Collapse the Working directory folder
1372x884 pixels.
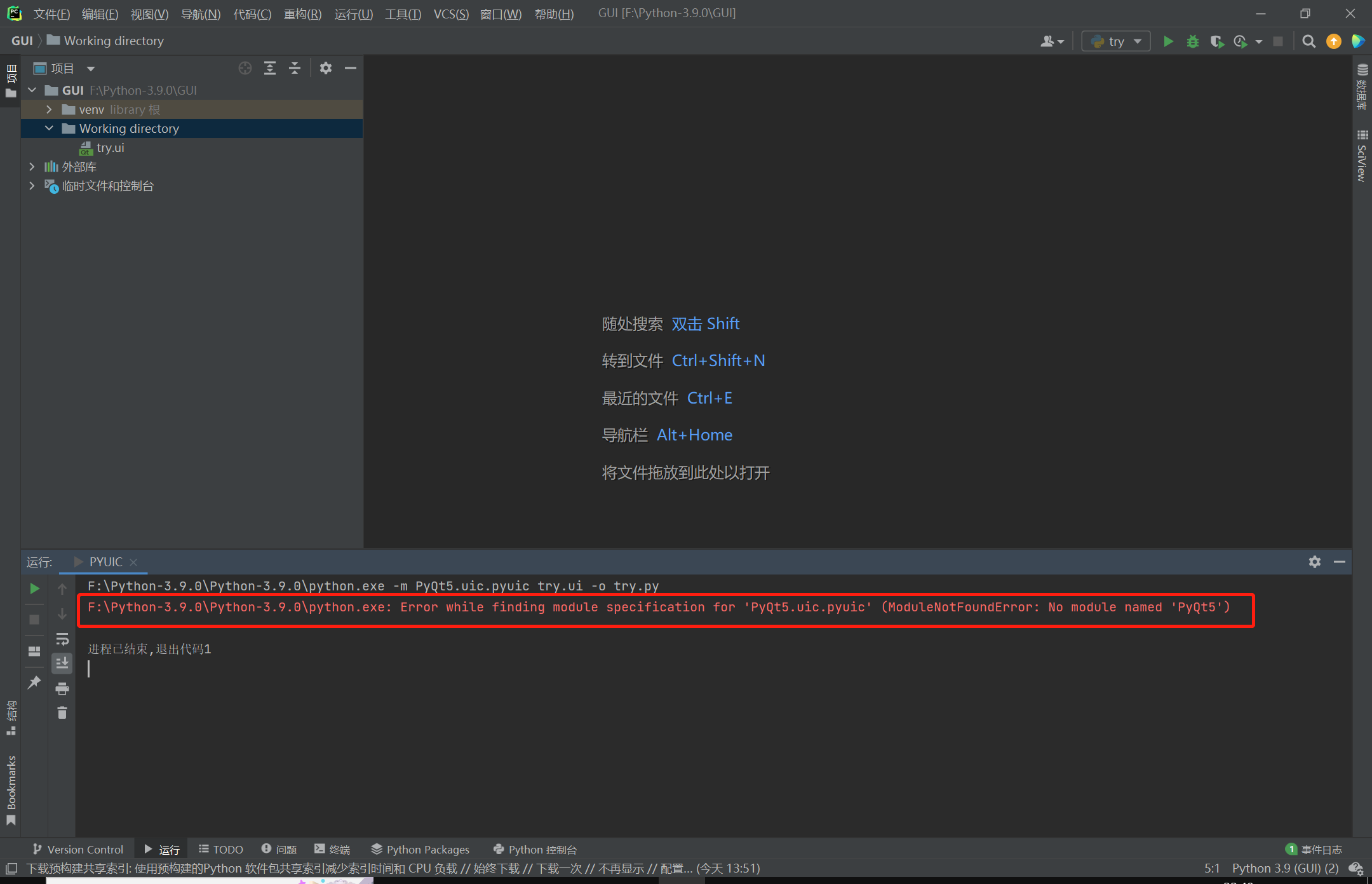click(x=49, y=128)
